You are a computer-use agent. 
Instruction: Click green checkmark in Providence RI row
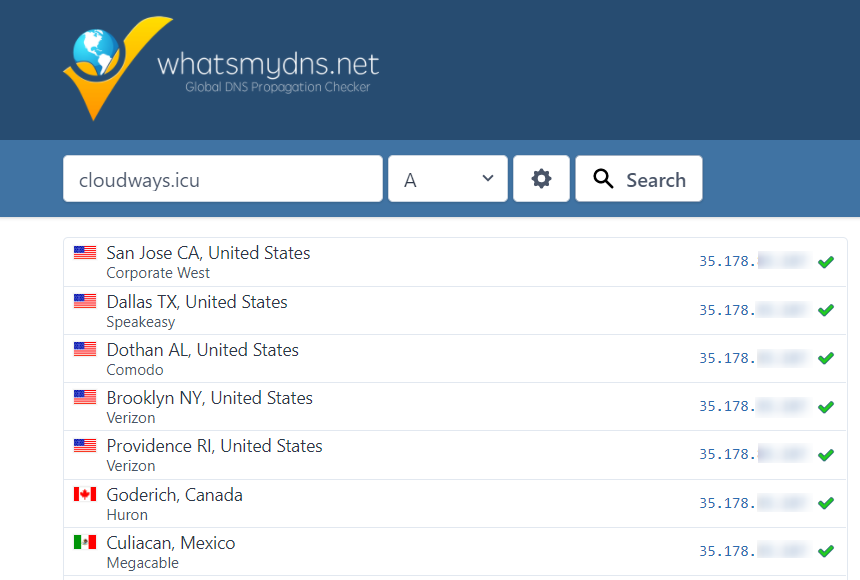[x=825, y=455]
